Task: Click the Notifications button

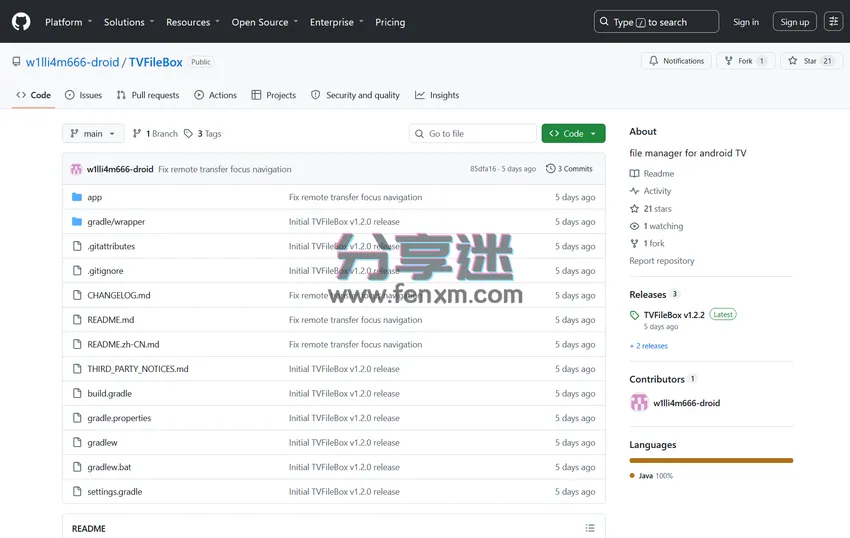Action: [x=676, y=61]
